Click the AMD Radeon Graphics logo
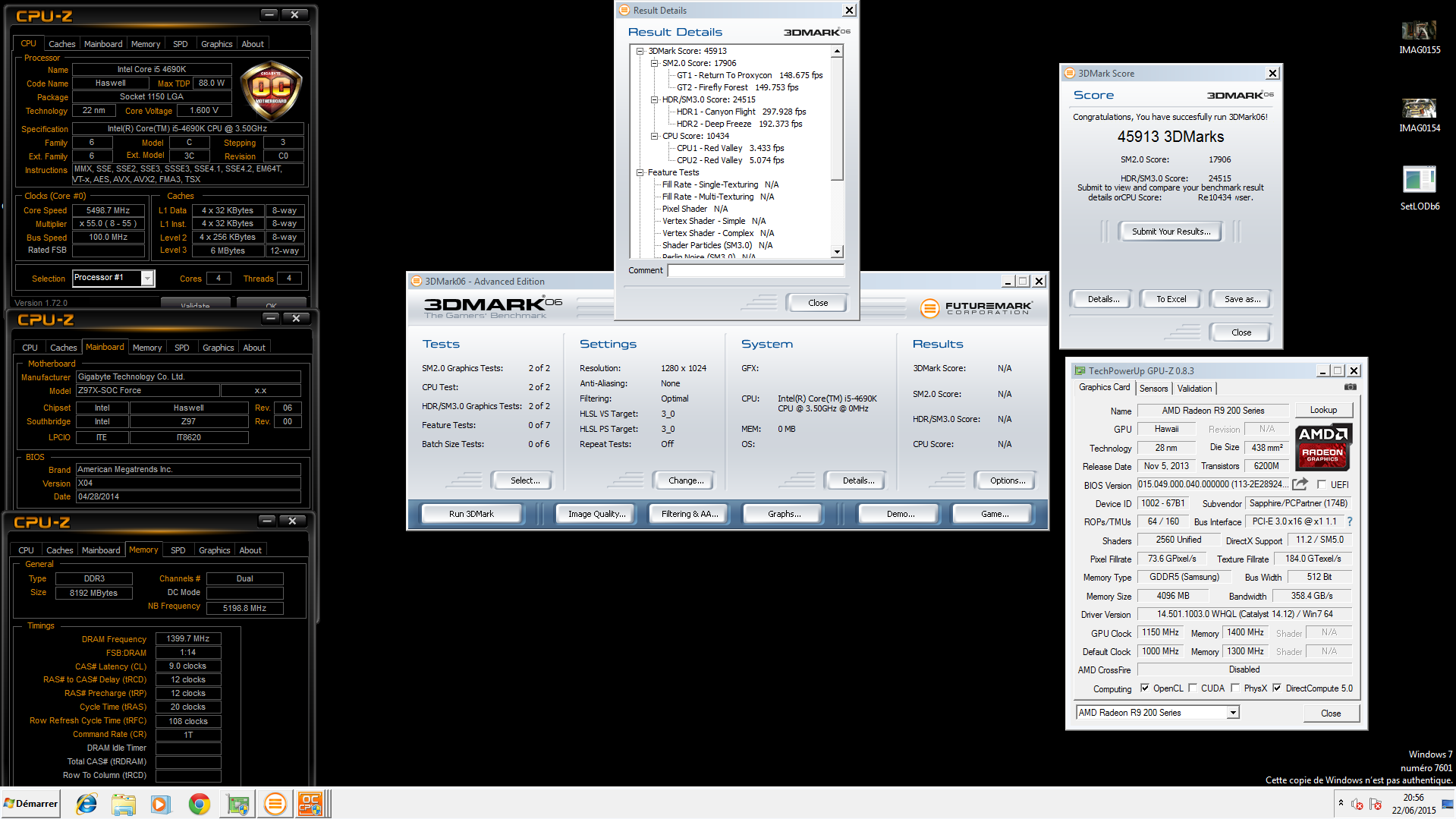Image resolution: width=1456 pixels, height=819 pixels. (x=1323, y=447)
